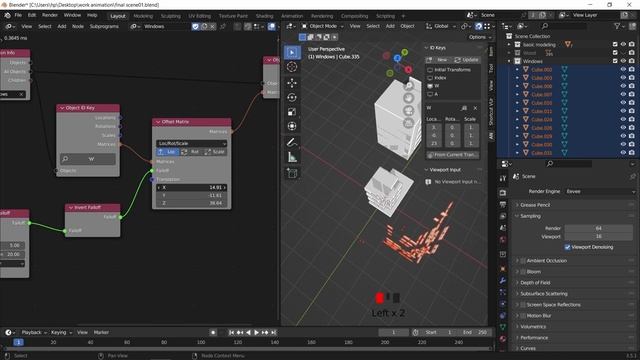Select the Scale tool in viewport toolbar
This screenshot has height=360, width=640.
[292, 111]
